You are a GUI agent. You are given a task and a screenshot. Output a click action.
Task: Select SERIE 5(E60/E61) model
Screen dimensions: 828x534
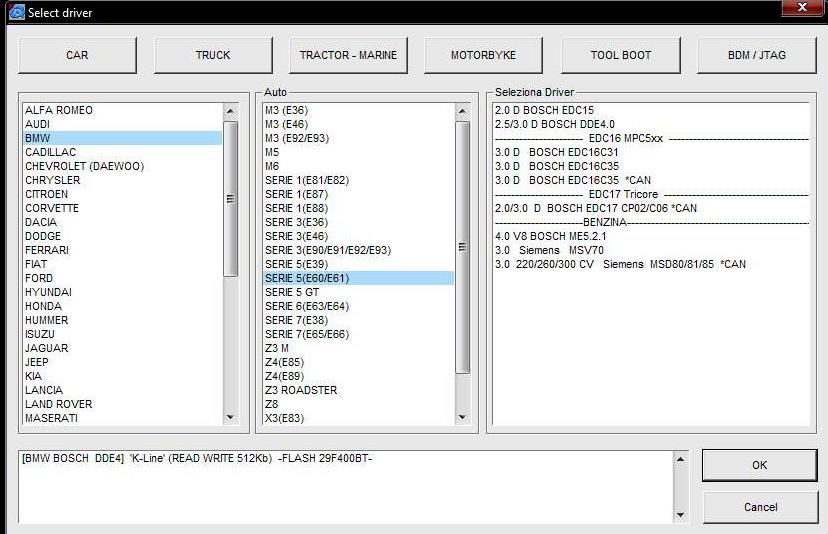click(358, 278)
